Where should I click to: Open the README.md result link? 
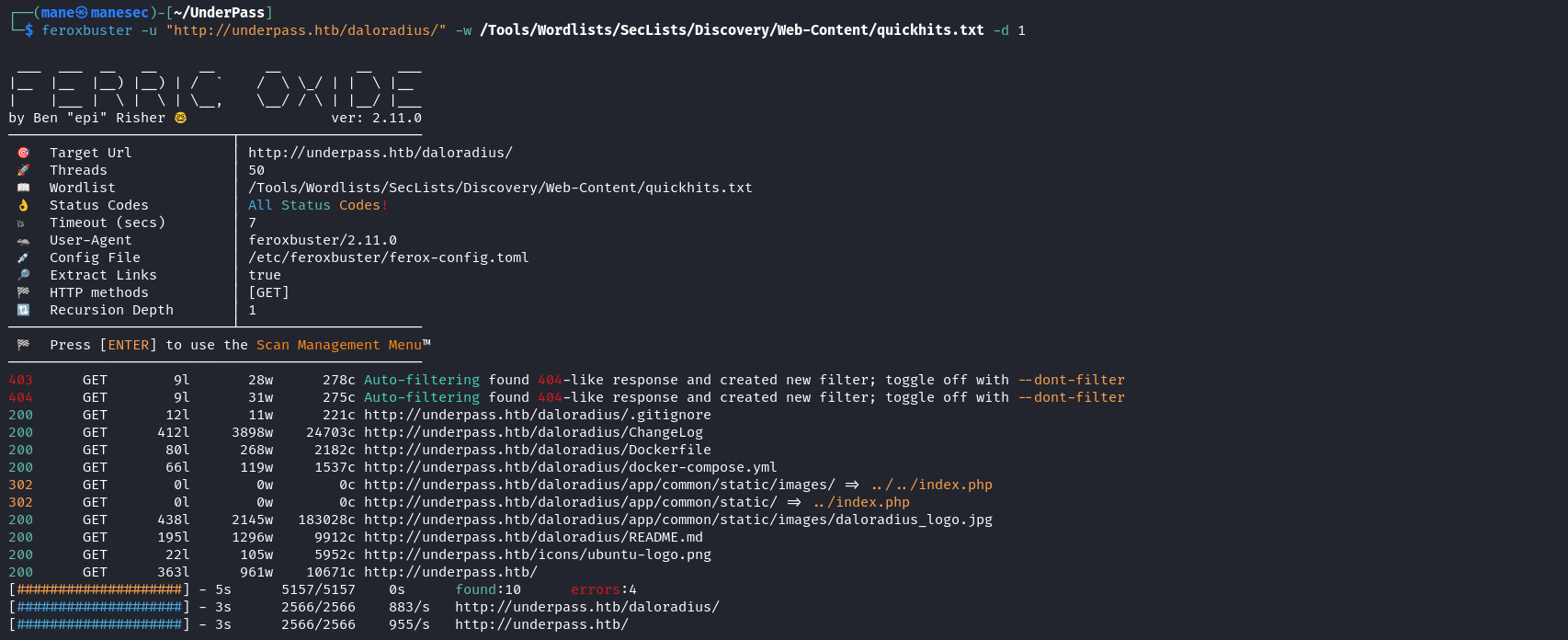tap(533, 537)
